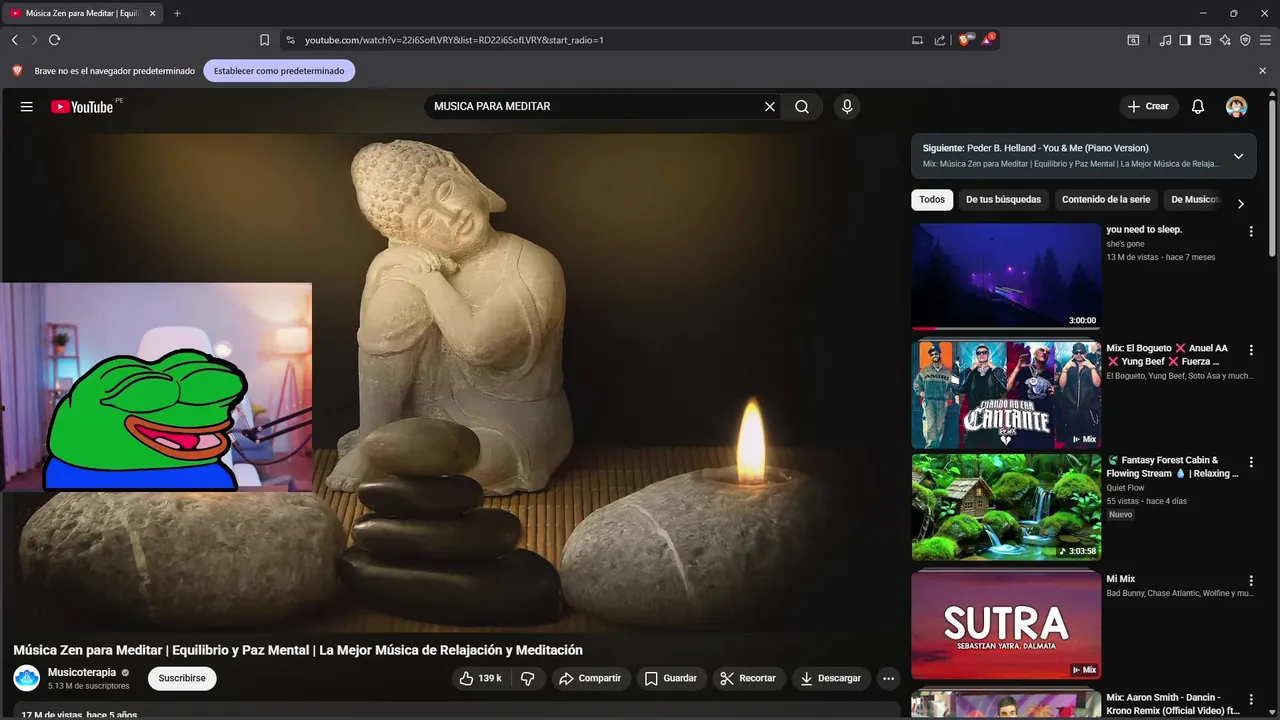This screenshot has width=1280, height=720.
Task: Save the video with Guardar
Action: [x=671, y=678]
